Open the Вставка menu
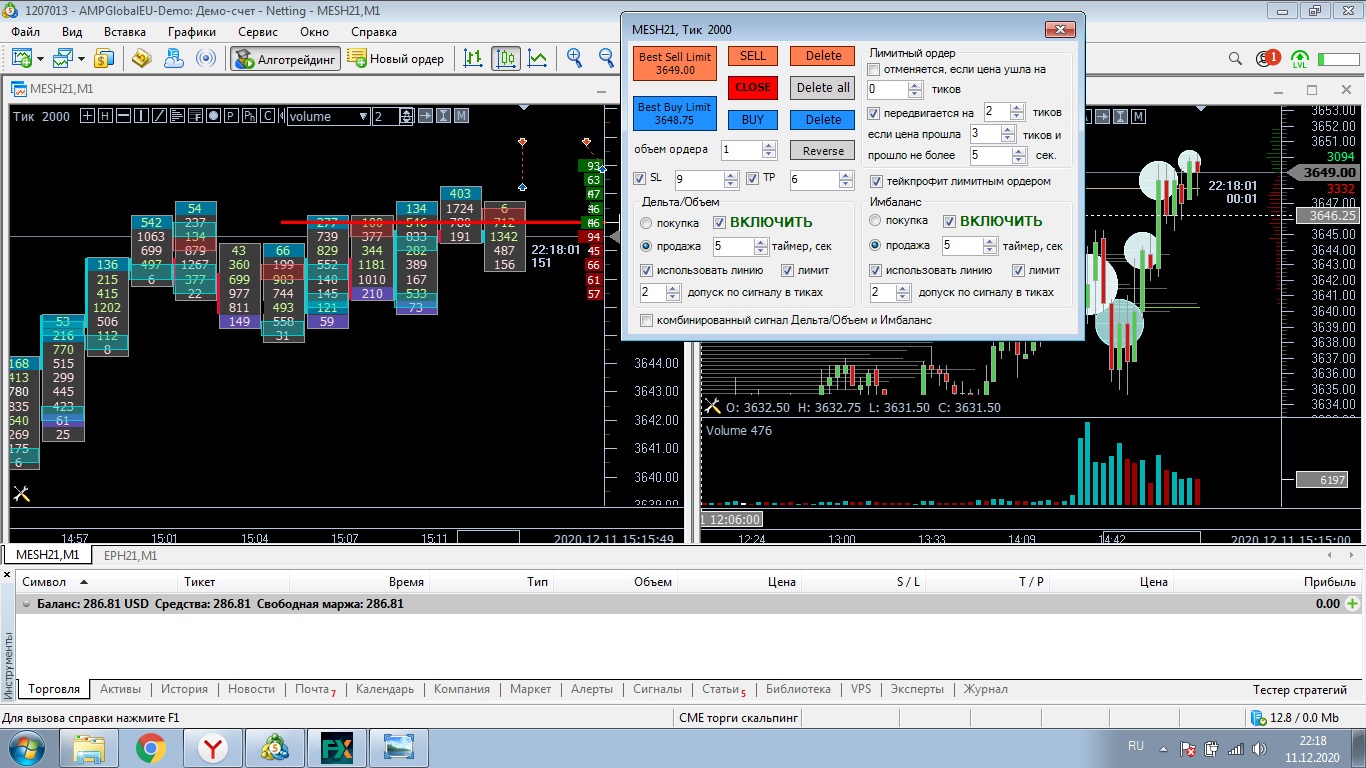 tap(125, 31)
